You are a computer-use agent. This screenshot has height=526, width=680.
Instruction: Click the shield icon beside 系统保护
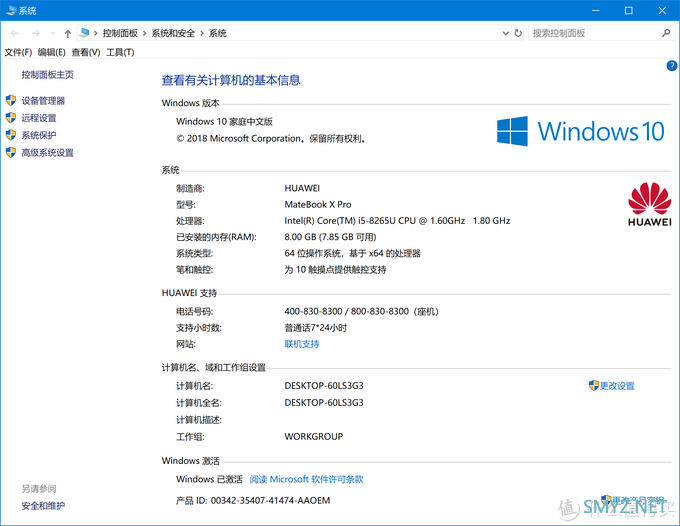click(11, 135)
